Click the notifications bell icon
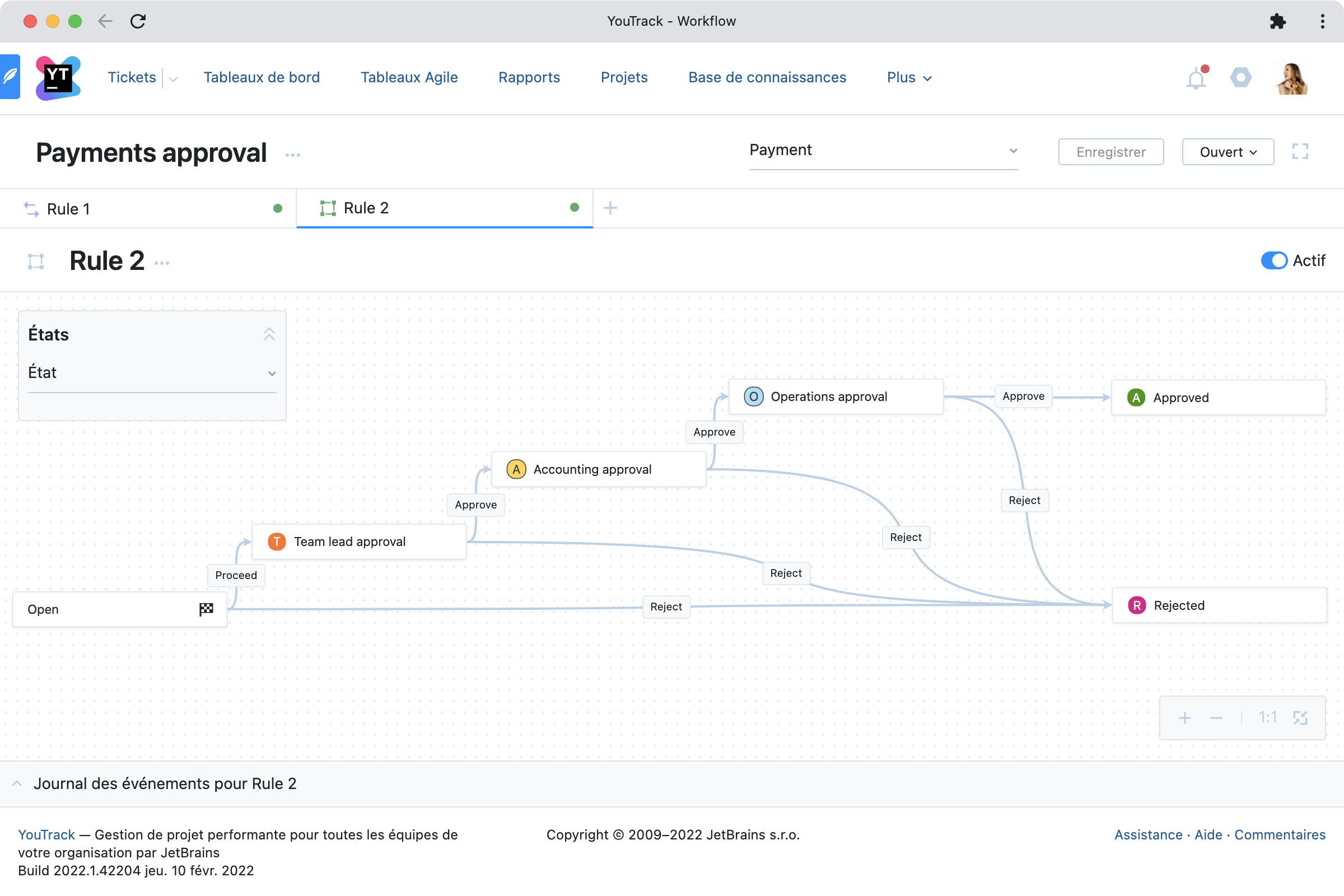 1196,78
